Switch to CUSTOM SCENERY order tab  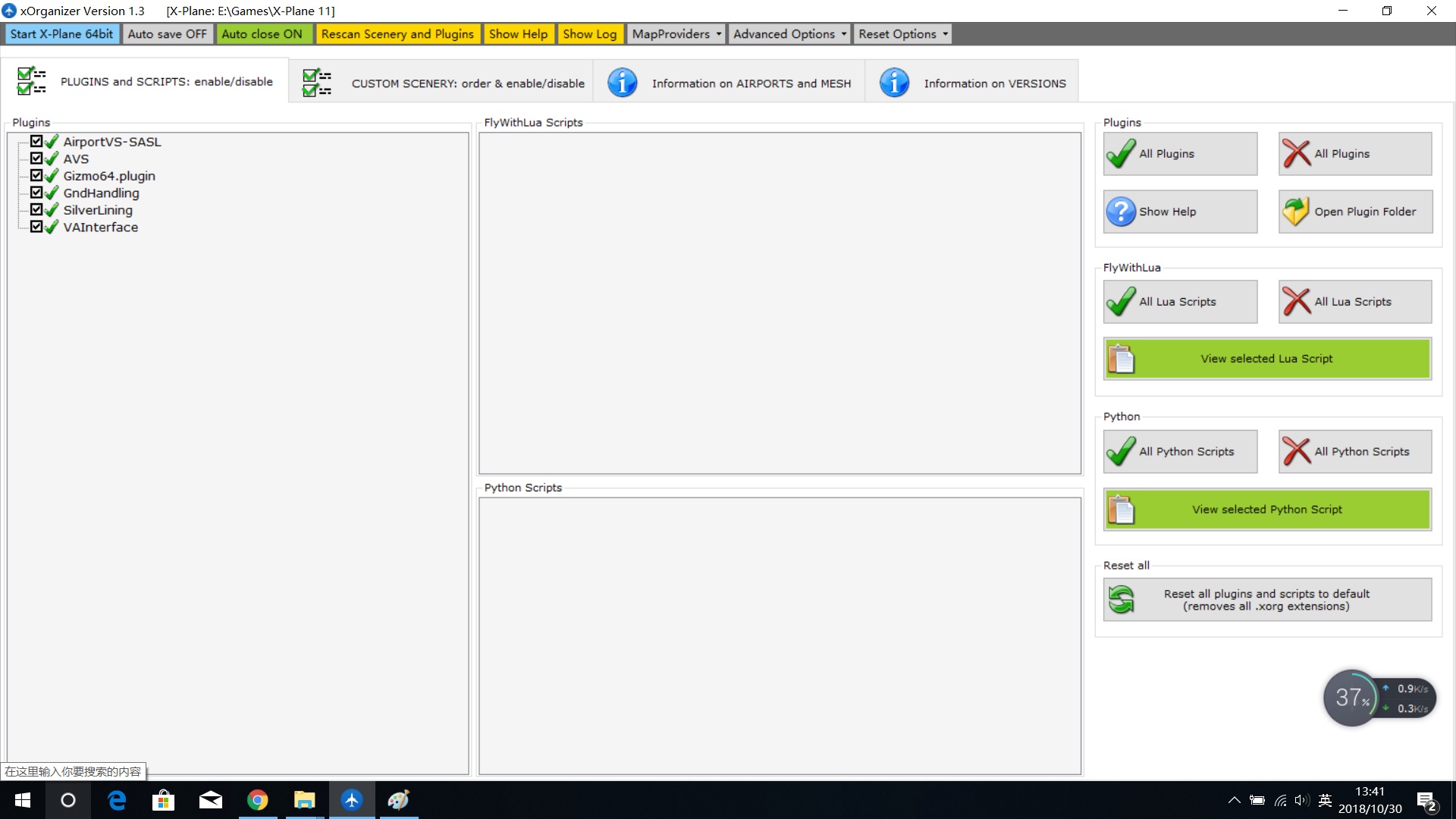pos(442,83)
